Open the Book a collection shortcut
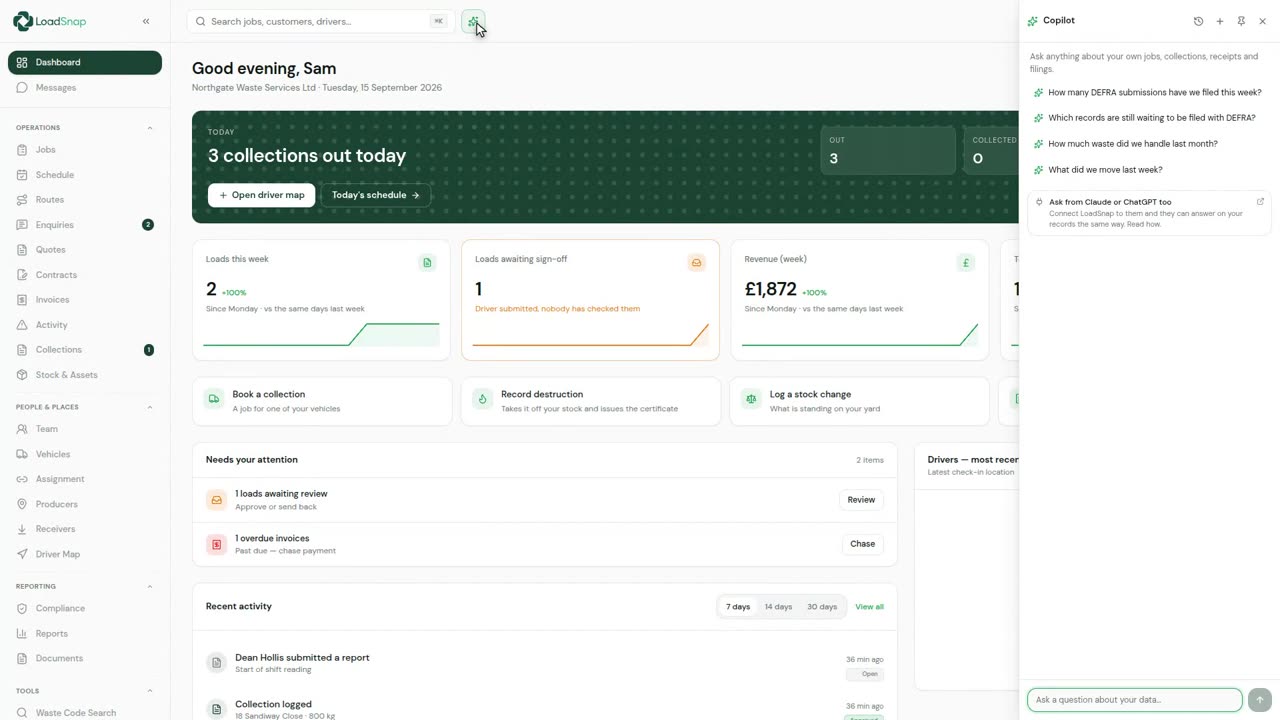 point(322,401)
